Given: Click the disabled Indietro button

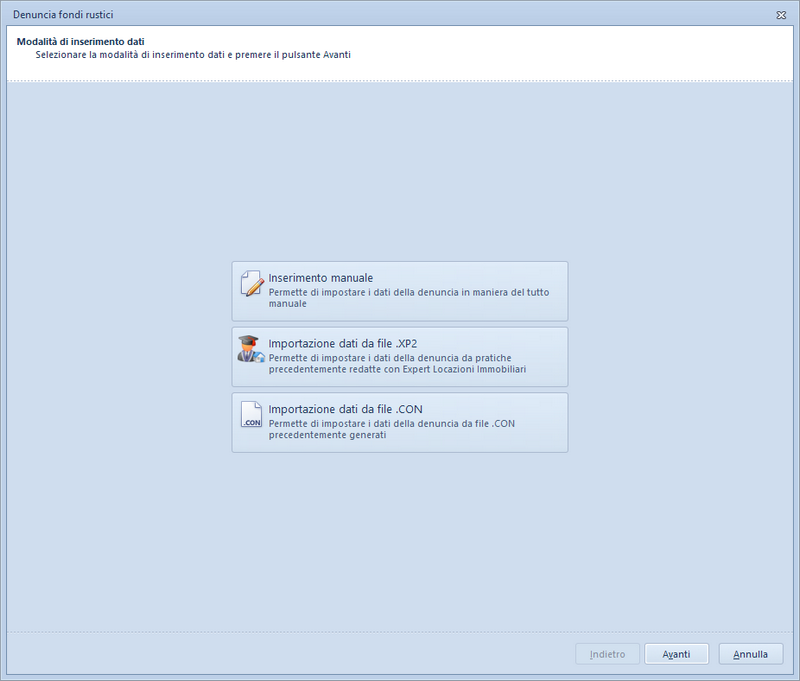Looking at the screenshot, I should [x=607, y=654].
